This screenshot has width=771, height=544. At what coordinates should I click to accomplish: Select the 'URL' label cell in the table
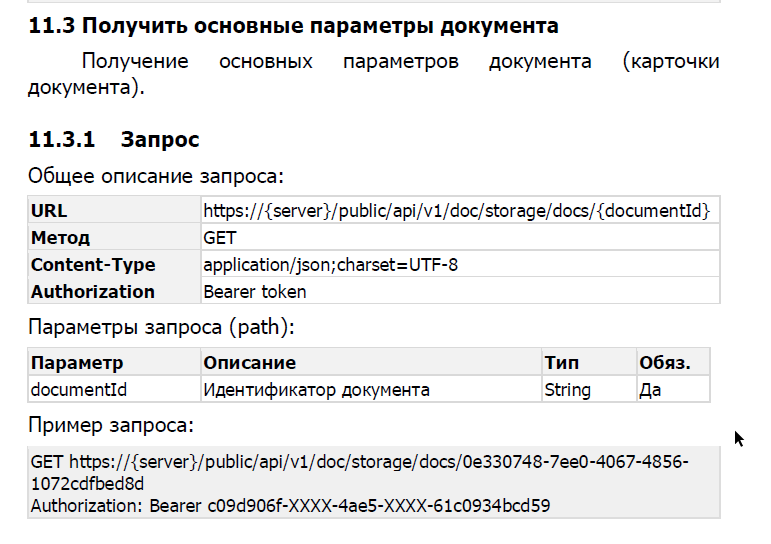(x=50, y=211)
